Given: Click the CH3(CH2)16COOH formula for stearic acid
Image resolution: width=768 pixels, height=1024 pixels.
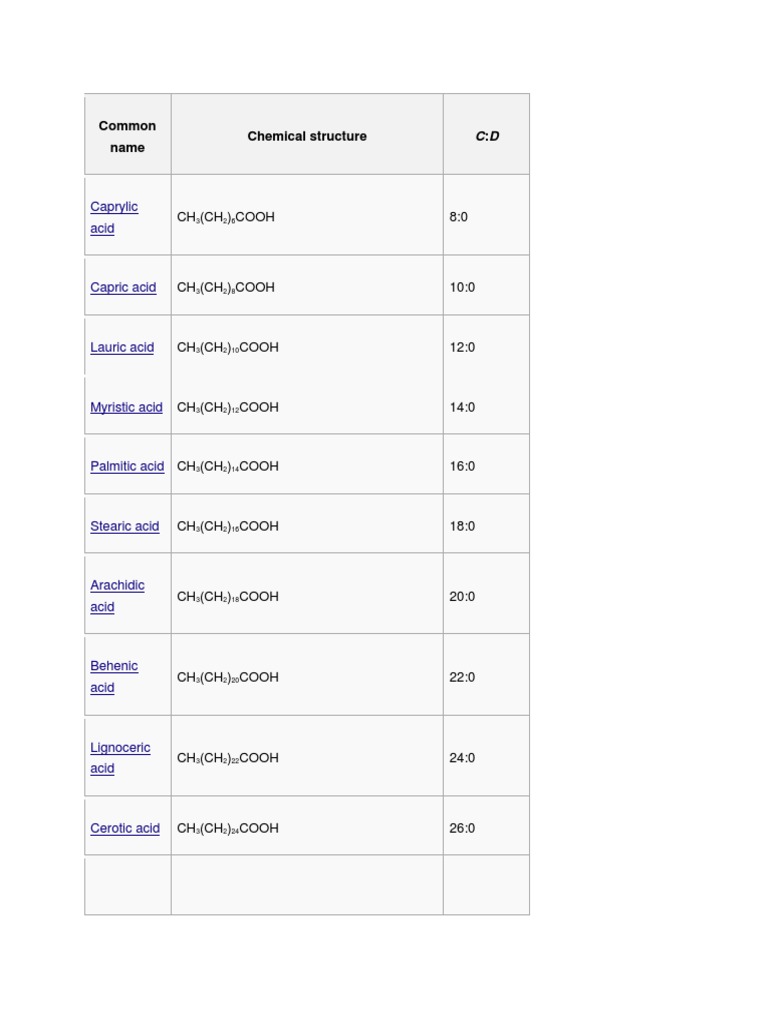Looking at the screenshot, I should tap(228, 526).
